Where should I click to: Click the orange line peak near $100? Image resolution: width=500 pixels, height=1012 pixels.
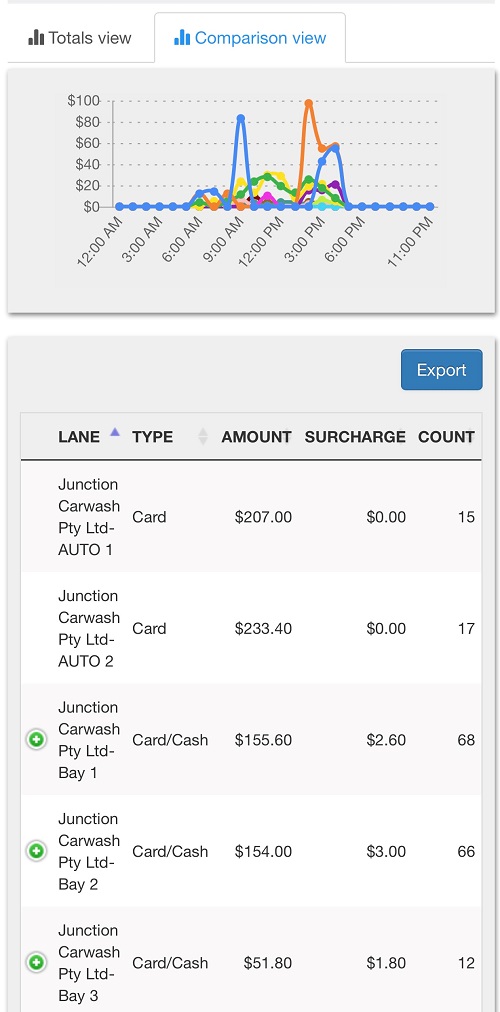click(x=308, y=103)
